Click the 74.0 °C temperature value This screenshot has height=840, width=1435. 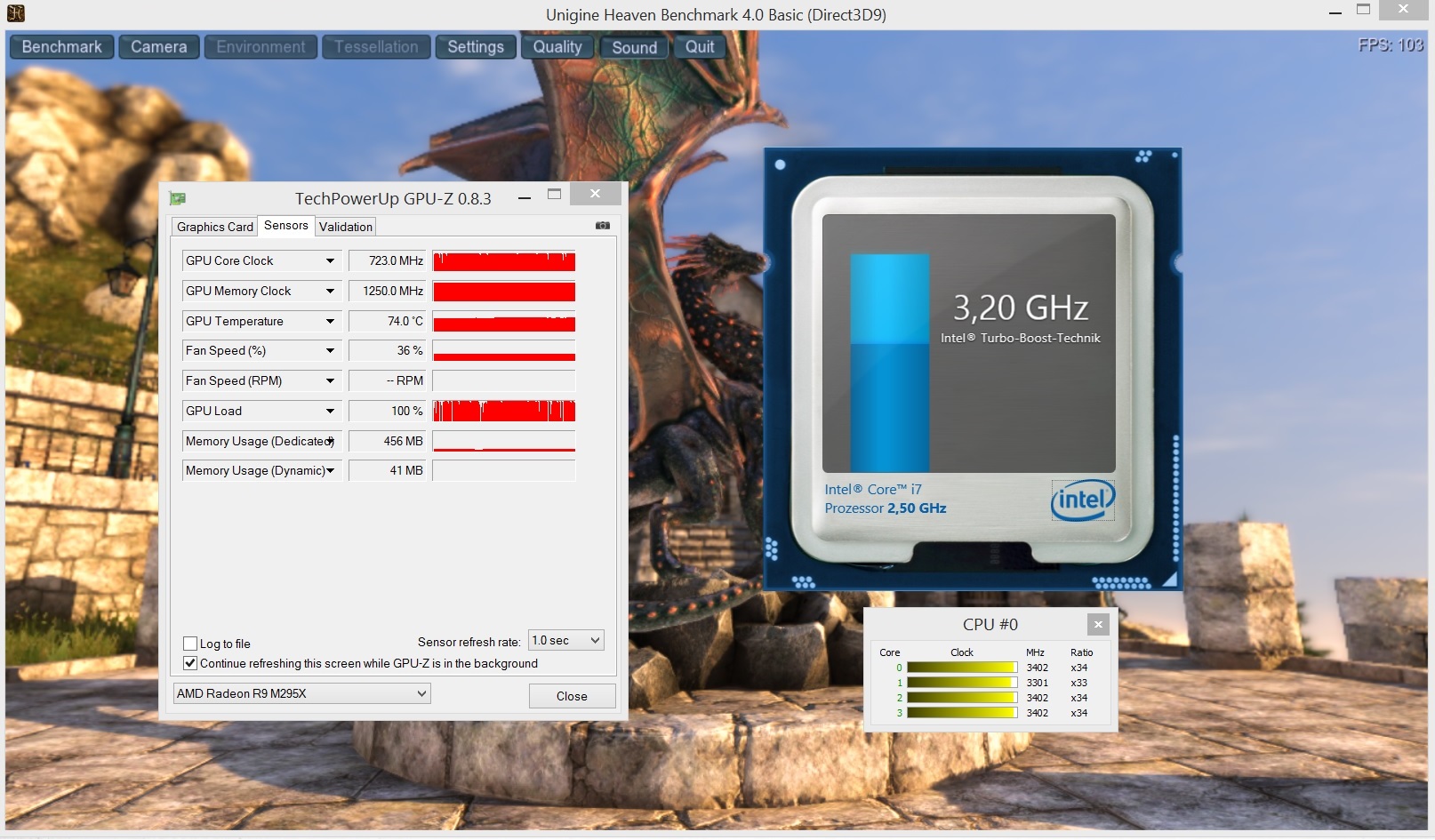tap(387, 321)
